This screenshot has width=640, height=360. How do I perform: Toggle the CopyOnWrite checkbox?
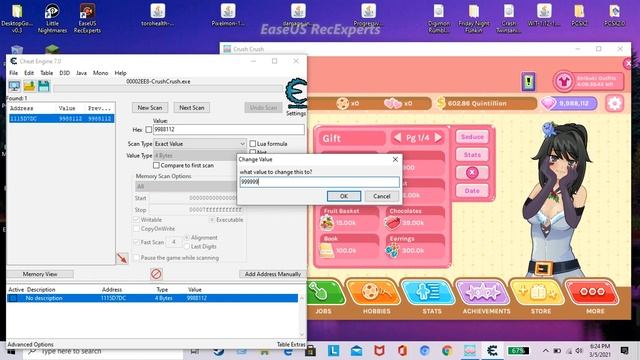[136, 229]
